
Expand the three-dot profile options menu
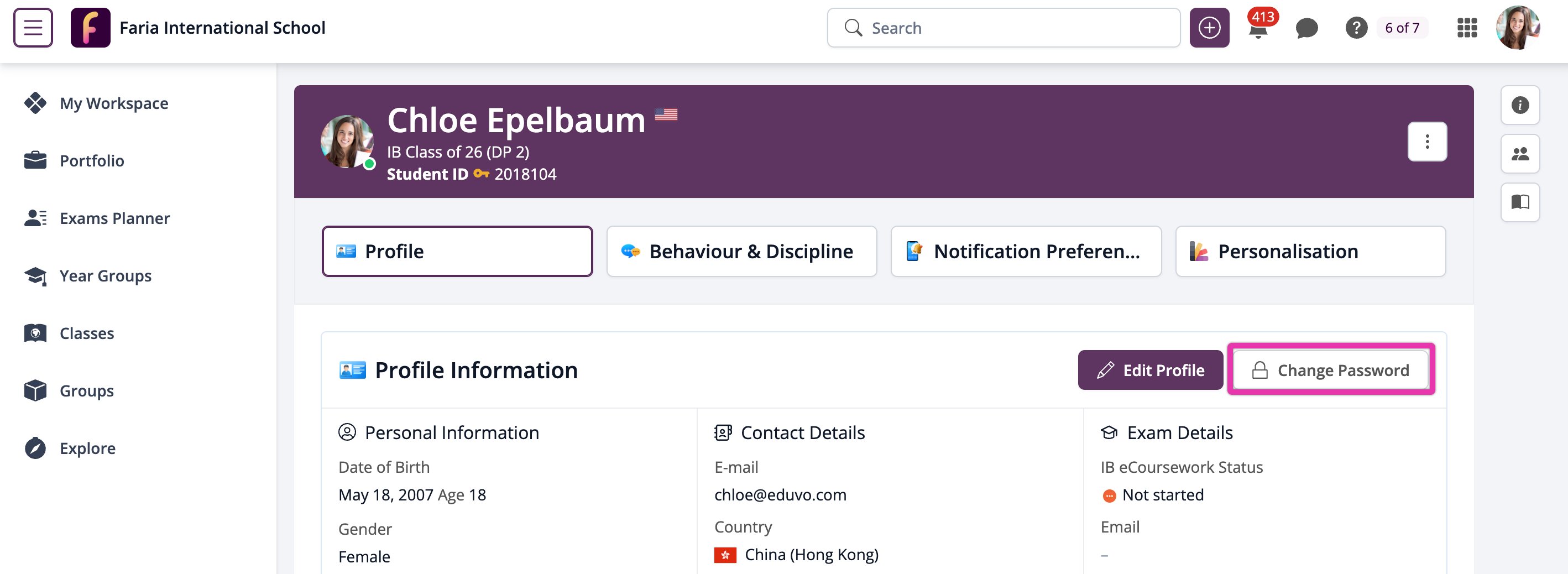click(x=1427, y=142)
